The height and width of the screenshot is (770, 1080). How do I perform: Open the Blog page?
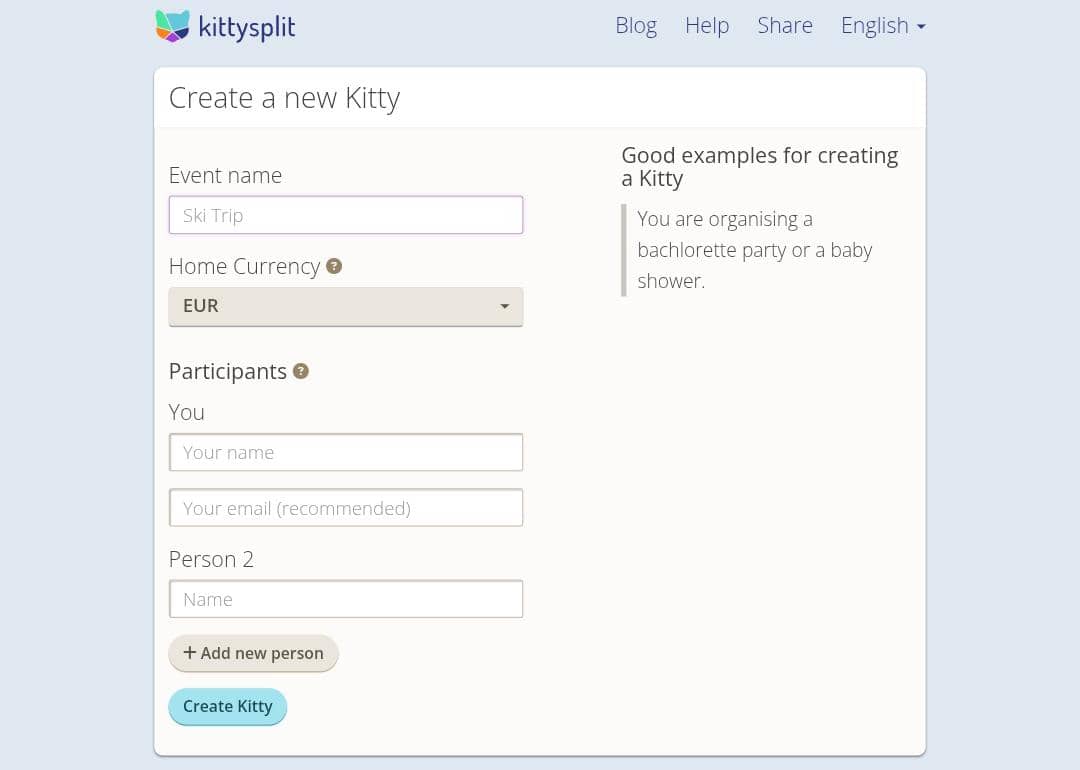[636, 25]
